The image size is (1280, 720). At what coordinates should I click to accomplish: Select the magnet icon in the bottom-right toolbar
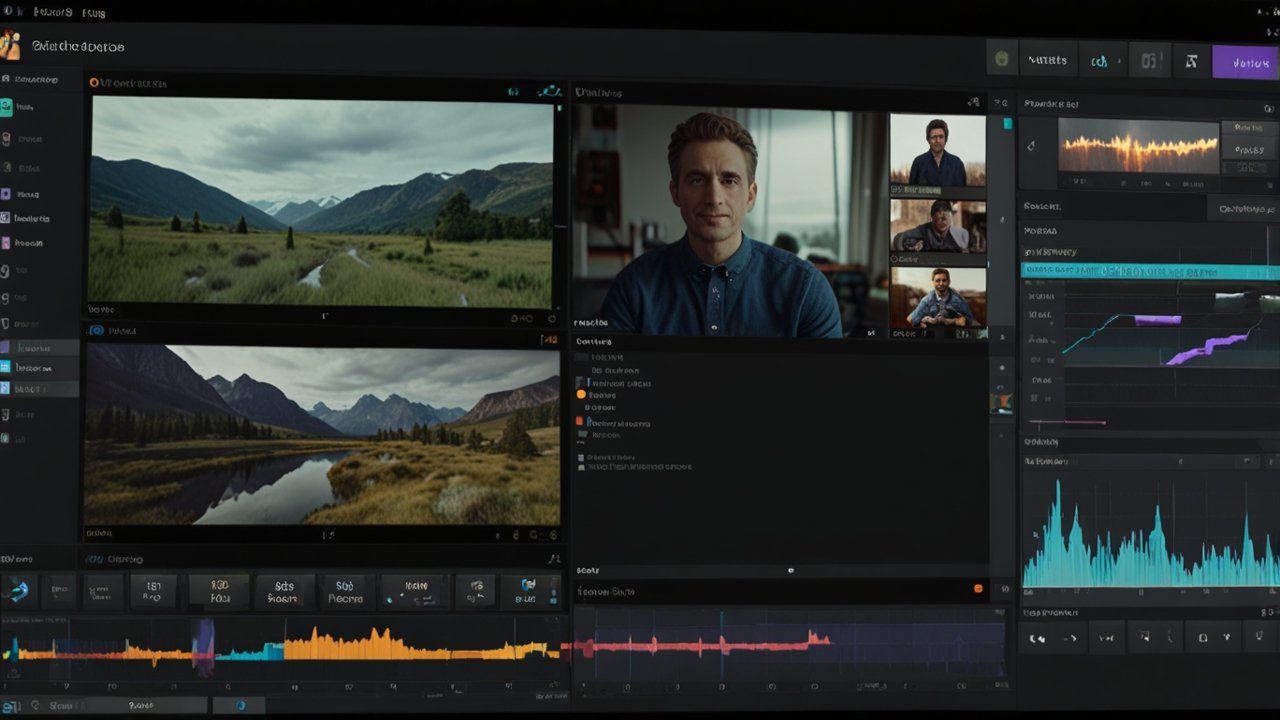point(1258,637)
